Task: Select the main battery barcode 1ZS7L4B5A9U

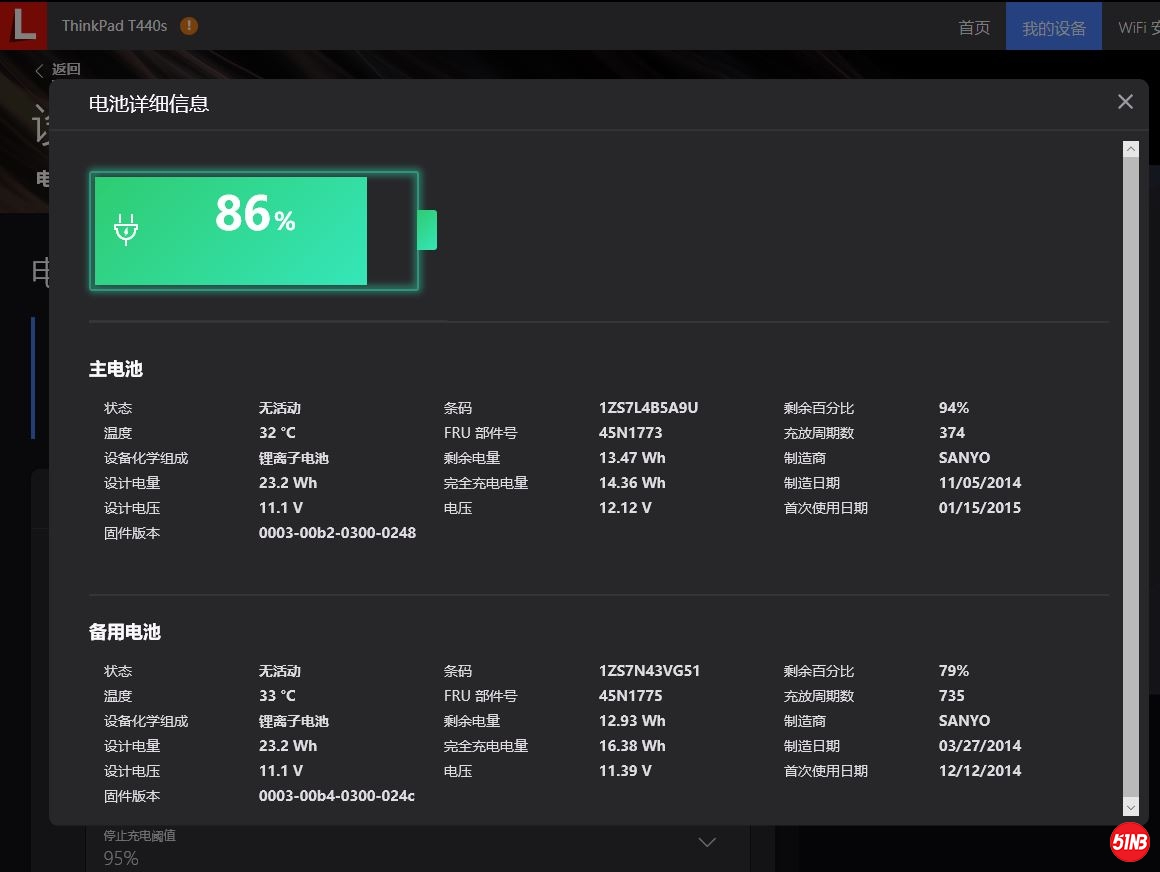Action: 648,408
